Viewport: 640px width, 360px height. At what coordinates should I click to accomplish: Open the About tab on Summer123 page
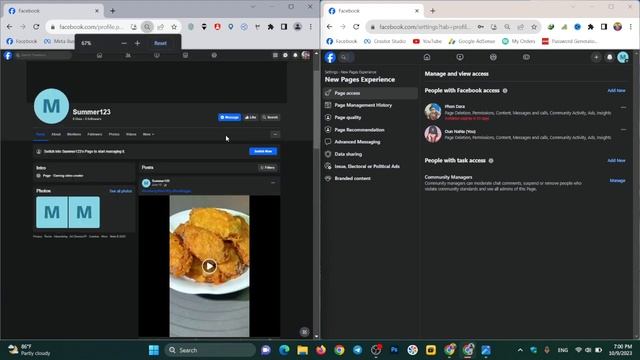click(56, 134)
